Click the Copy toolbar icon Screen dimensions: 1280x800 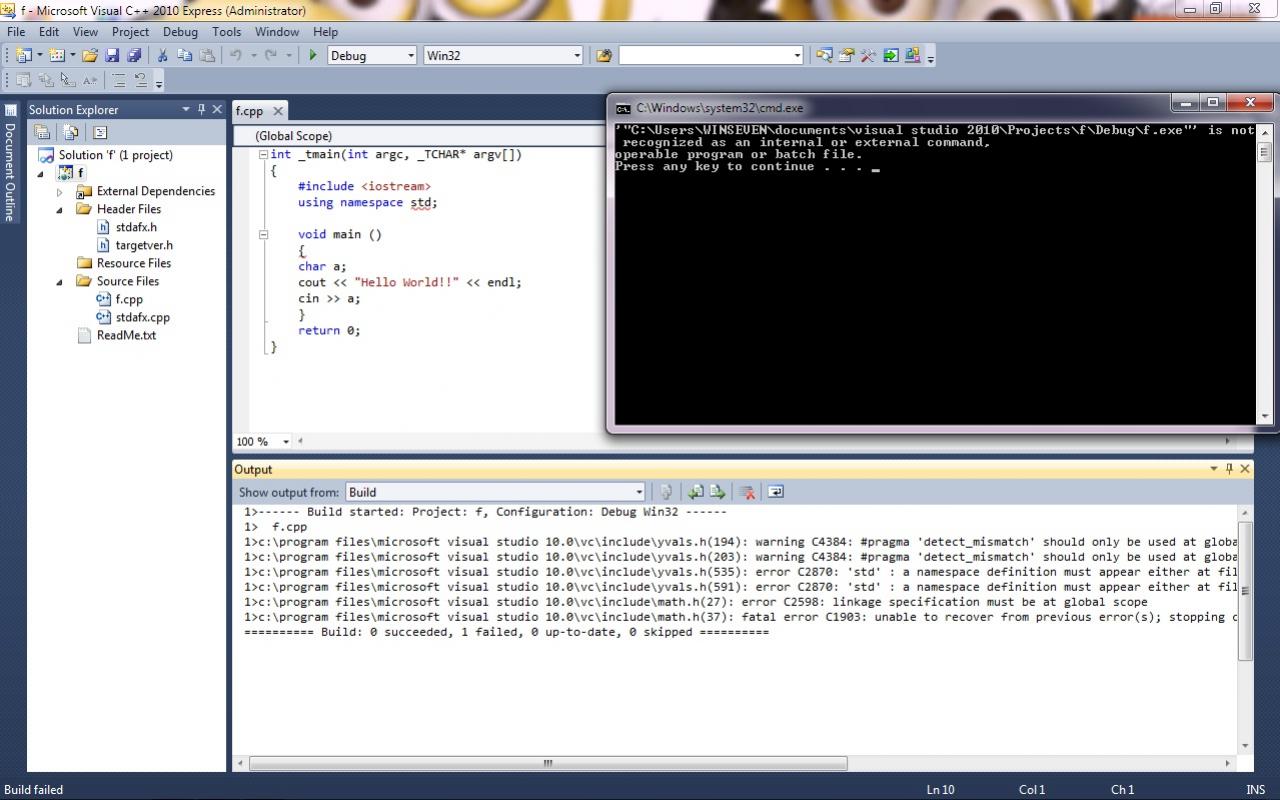[184, 56]
